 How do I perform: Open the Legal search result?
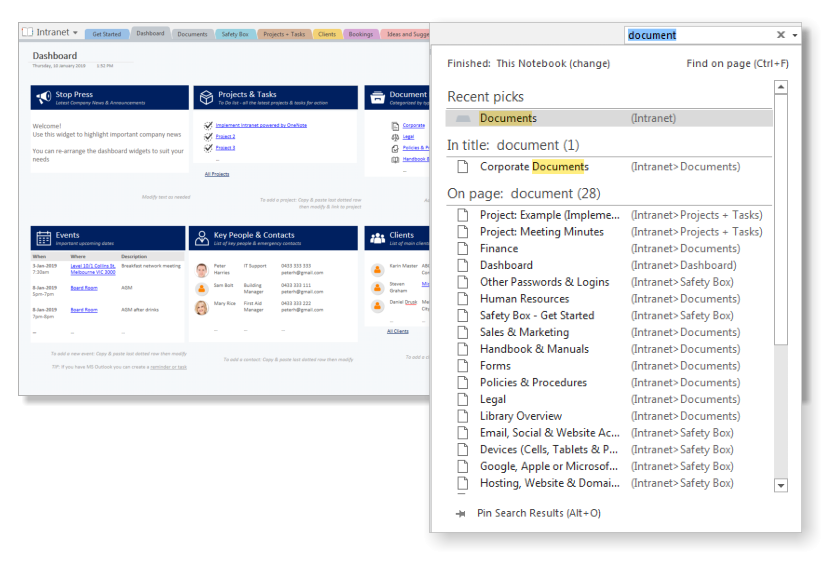pyautogui.click(x=609, y=399)
